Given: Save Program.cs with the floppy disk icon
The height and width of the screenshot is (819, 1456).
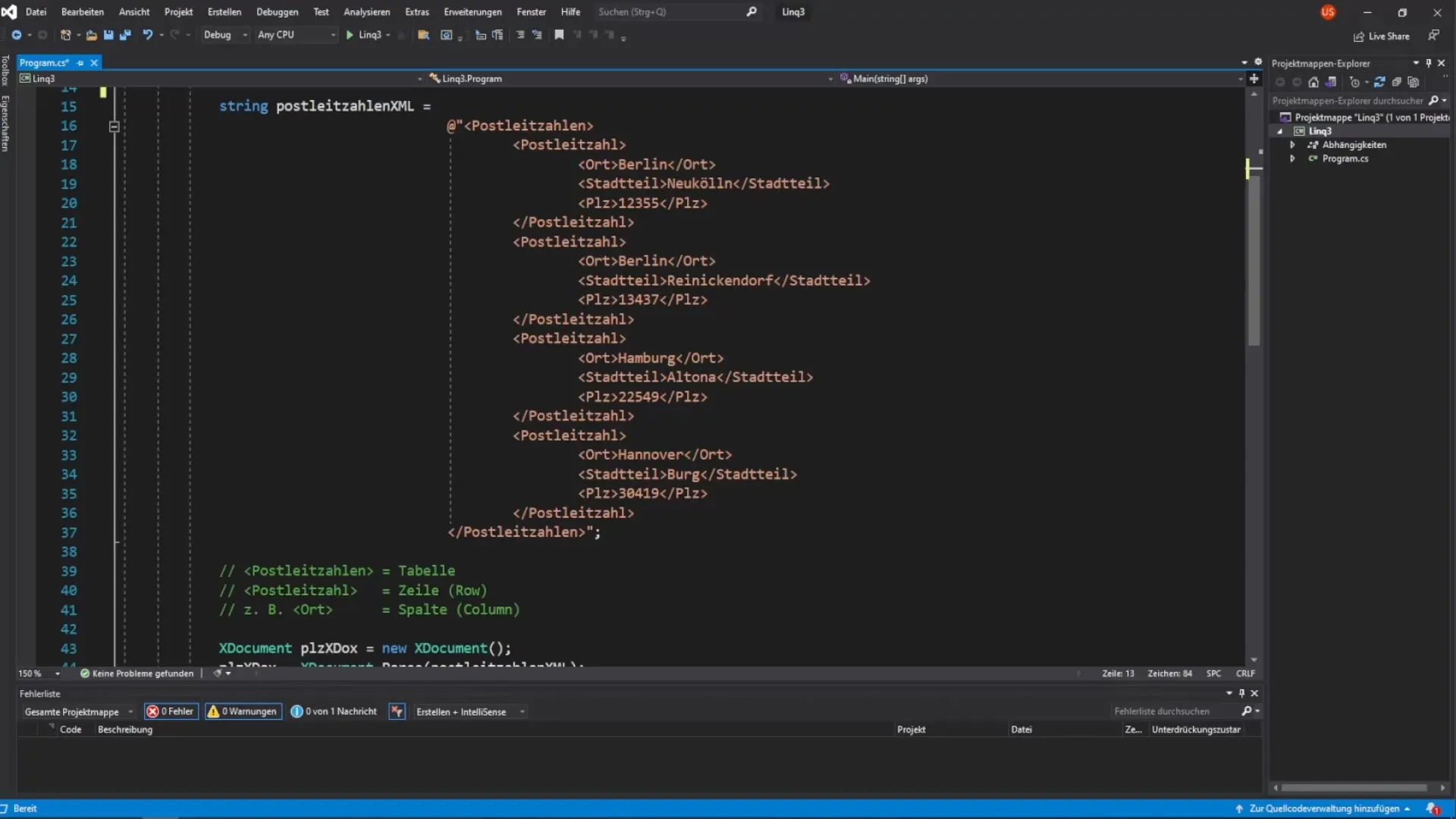Looking at the screenshot, I should [x=108, y=35].
